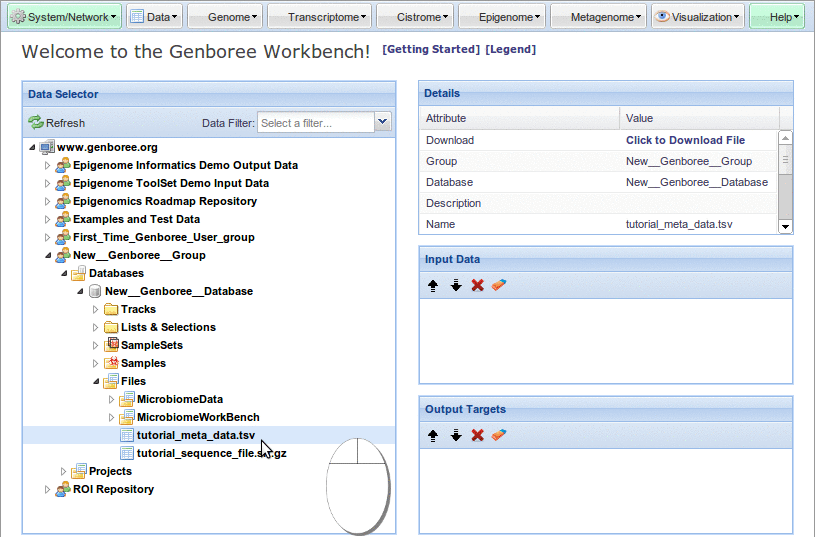This screenshot has width=815, height=537.
Task: Expand the ROI Repository group
Action: [x=47, y=490]
